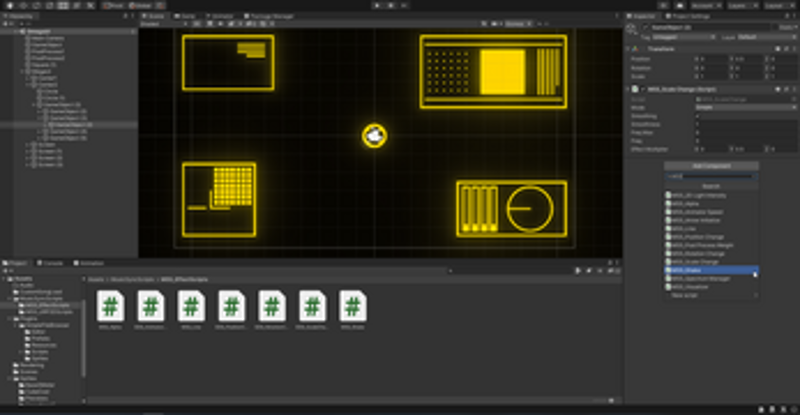Image resolution: width=800 pixels, height=415 pixels.
Task: Click the Transform component icon
Action: (x=635, y=49)
